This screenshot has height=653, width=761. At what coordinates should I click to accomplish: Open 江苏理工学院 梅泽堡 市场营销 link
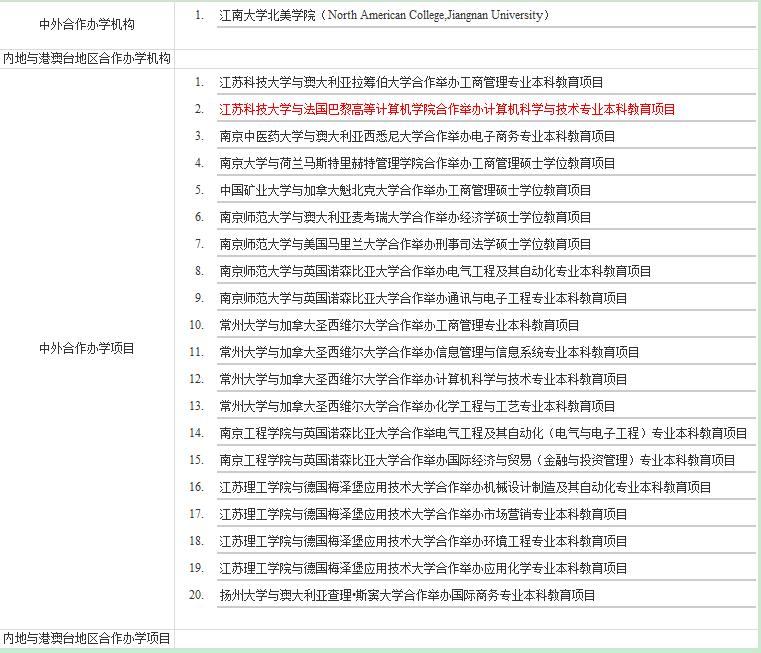pyautogui.click(x=423, y=514)
